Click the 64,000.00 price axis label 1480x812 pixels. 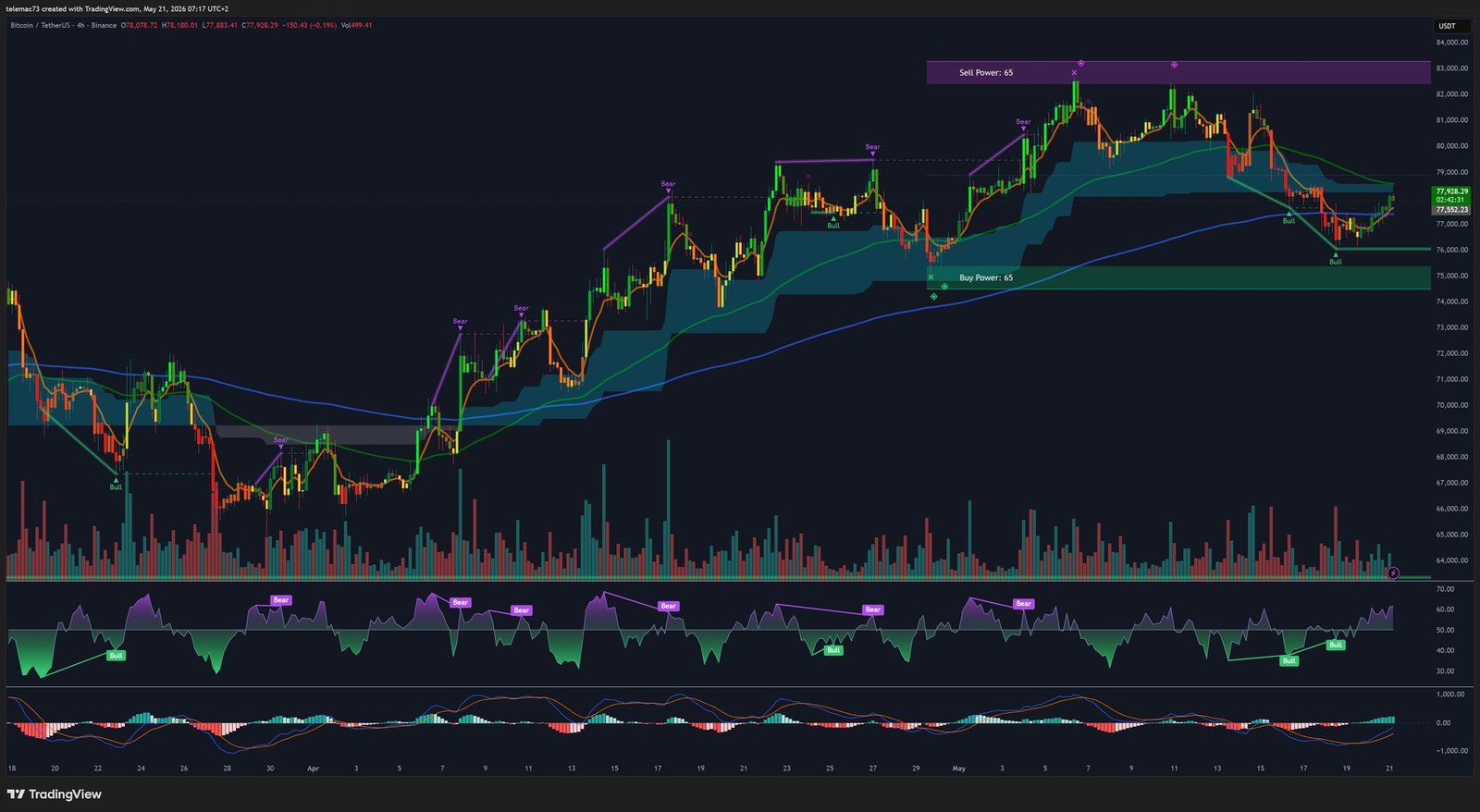1451,560
